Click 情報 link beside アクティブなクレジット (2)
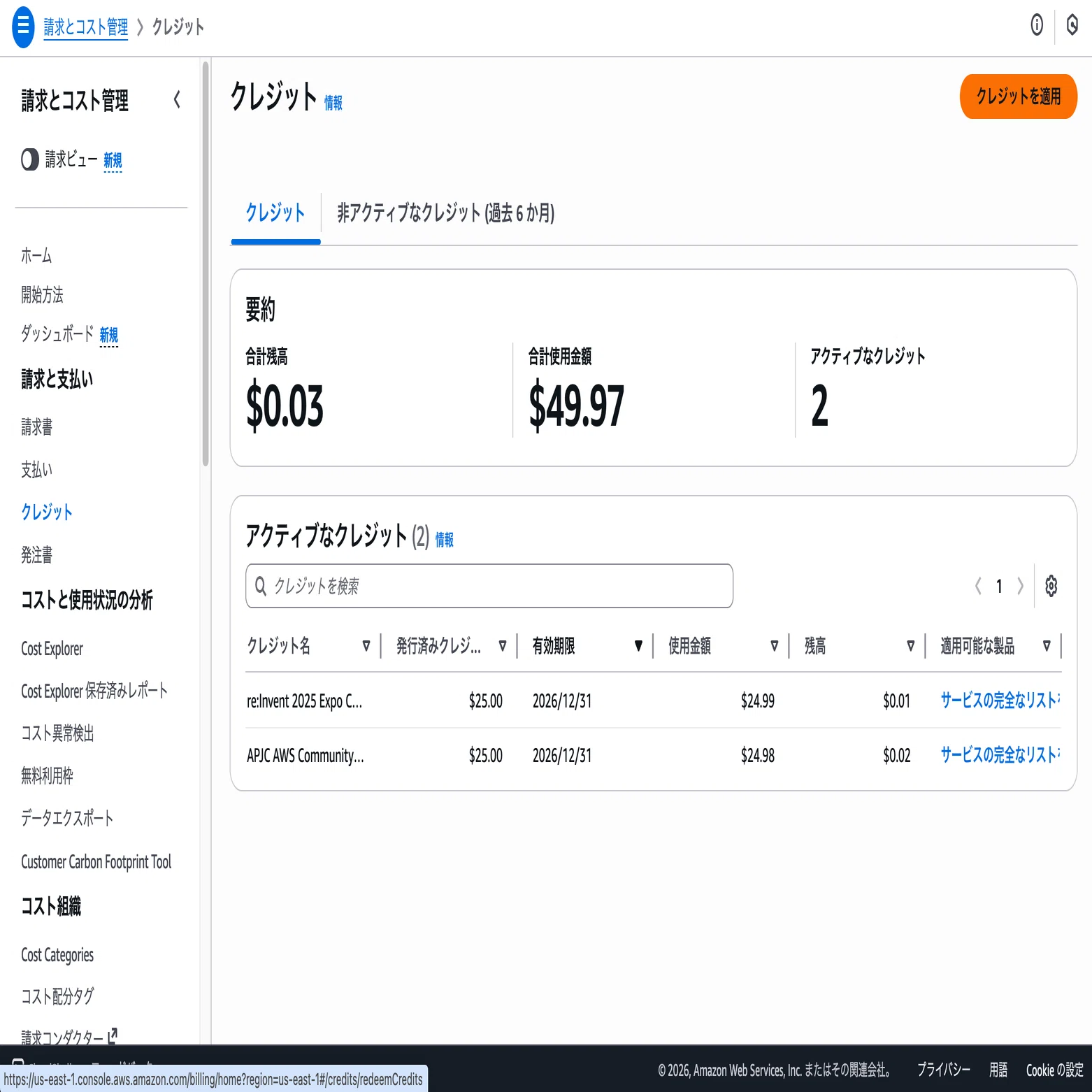 (x=445, y=539)
